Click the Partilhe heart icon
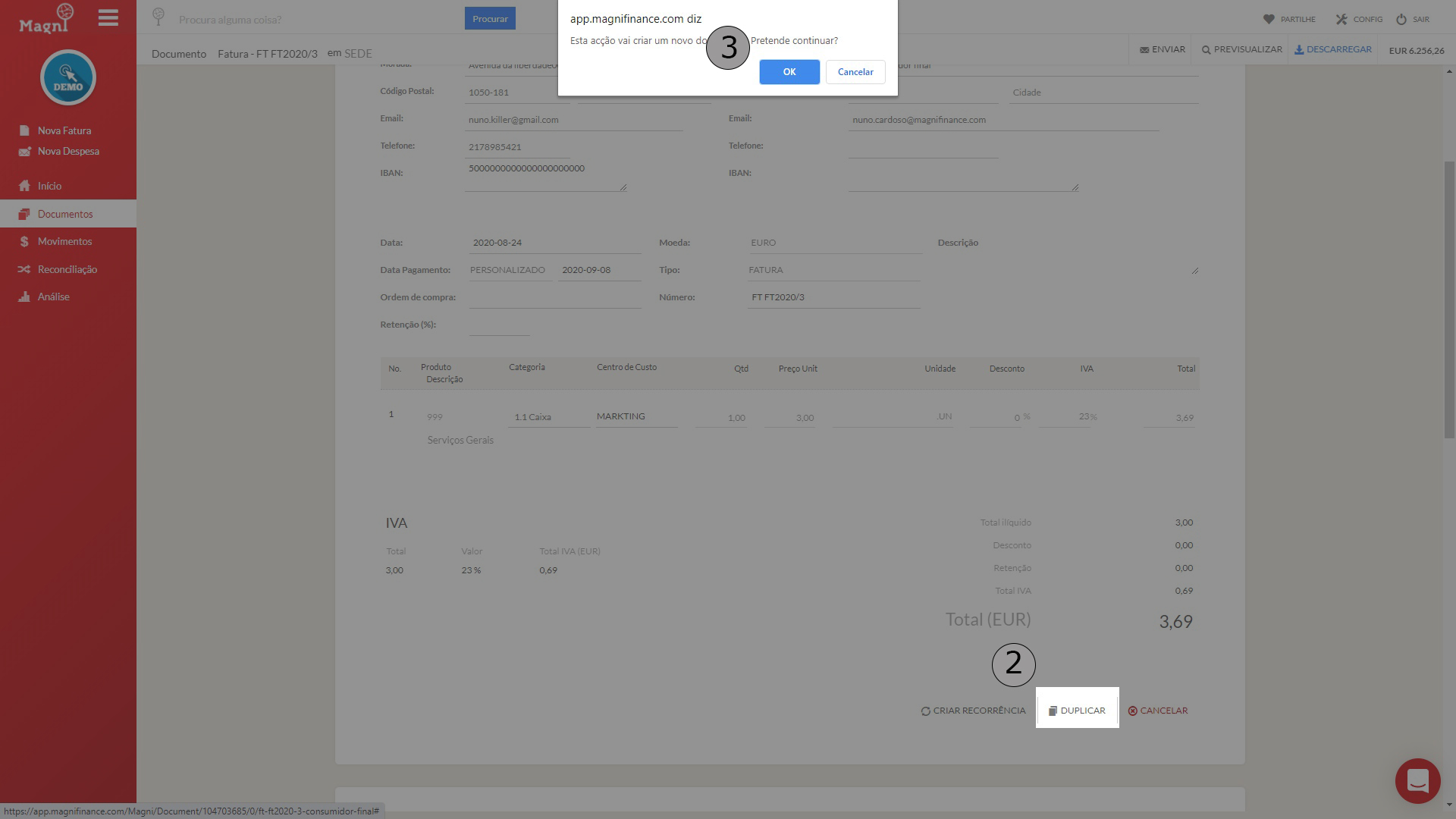This screenshot has height=819, width=1456. pos(1269,19)
